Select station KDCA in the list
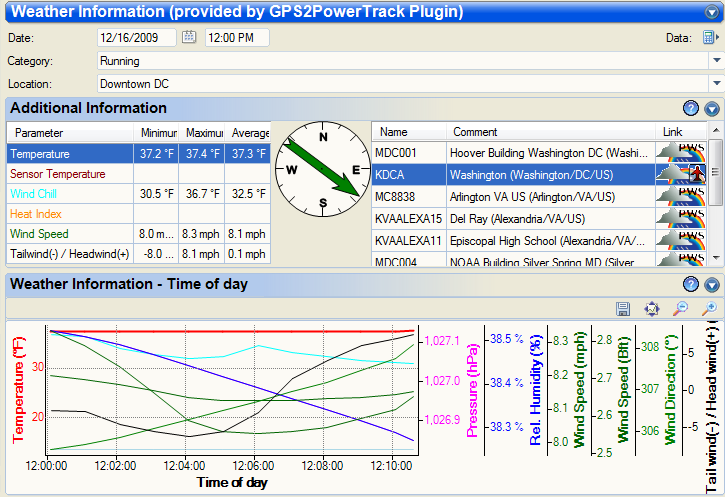 [x=539, y=175]
